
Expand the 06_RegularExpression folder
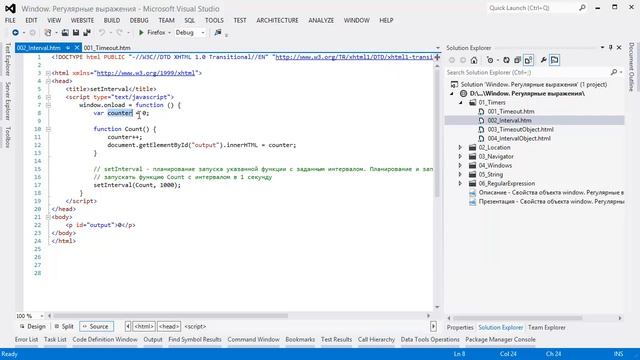pyautogui.click(x=460, y=183)
